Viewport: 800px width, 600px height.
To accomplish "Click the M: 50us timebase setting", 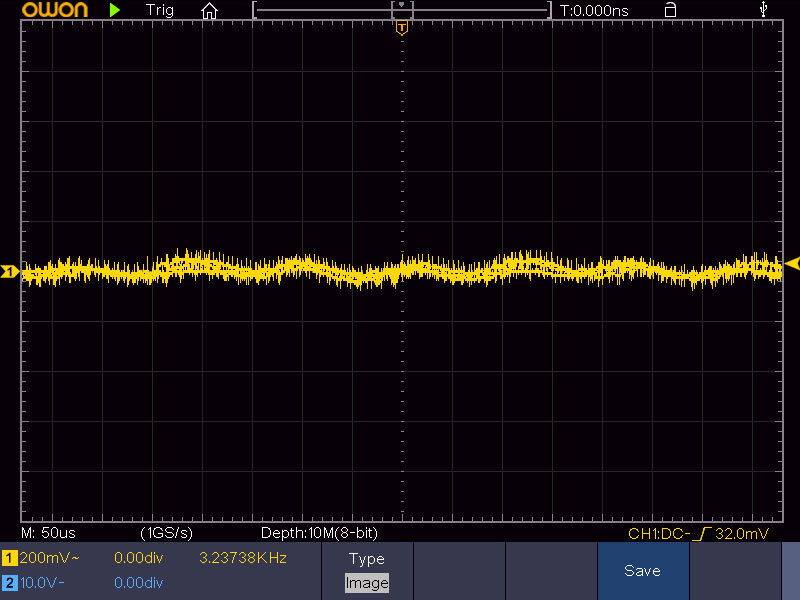I will point(47,533).
